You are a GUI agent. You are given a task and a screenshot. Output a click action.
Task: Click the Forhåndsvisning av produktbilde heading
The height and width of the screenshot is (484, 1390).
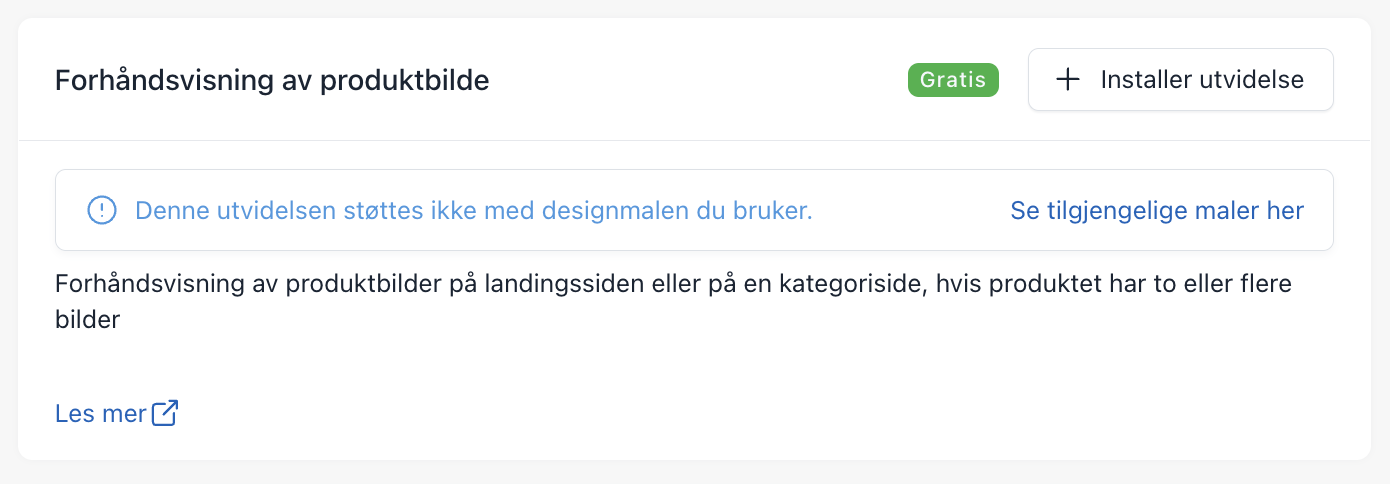click(272, 80)
